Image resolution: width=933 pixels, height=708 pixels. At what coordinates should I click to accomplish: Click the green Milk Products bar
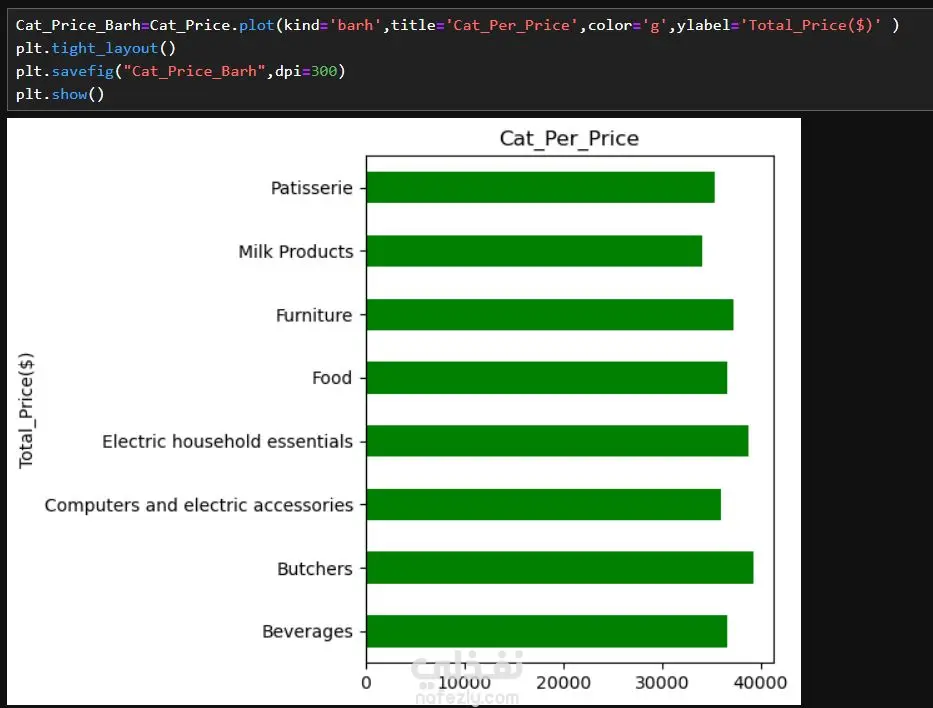534,251
